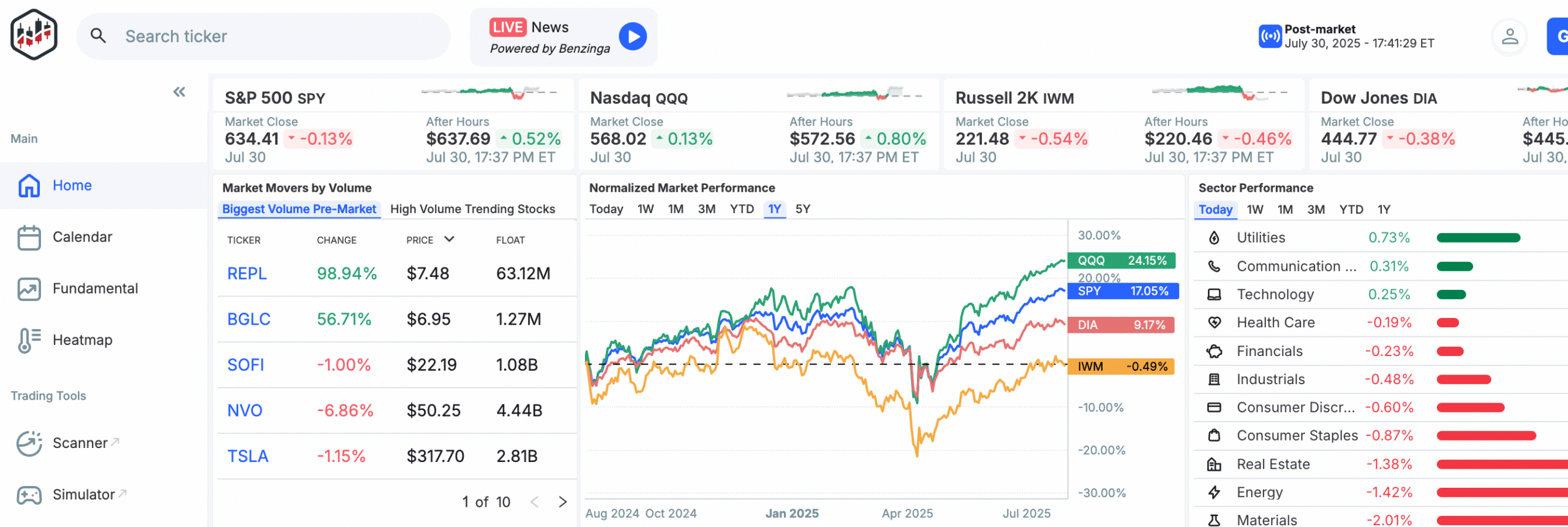Open the user account profile icon
This screenshot has width=1568, height=527.
click(1510, 37)
